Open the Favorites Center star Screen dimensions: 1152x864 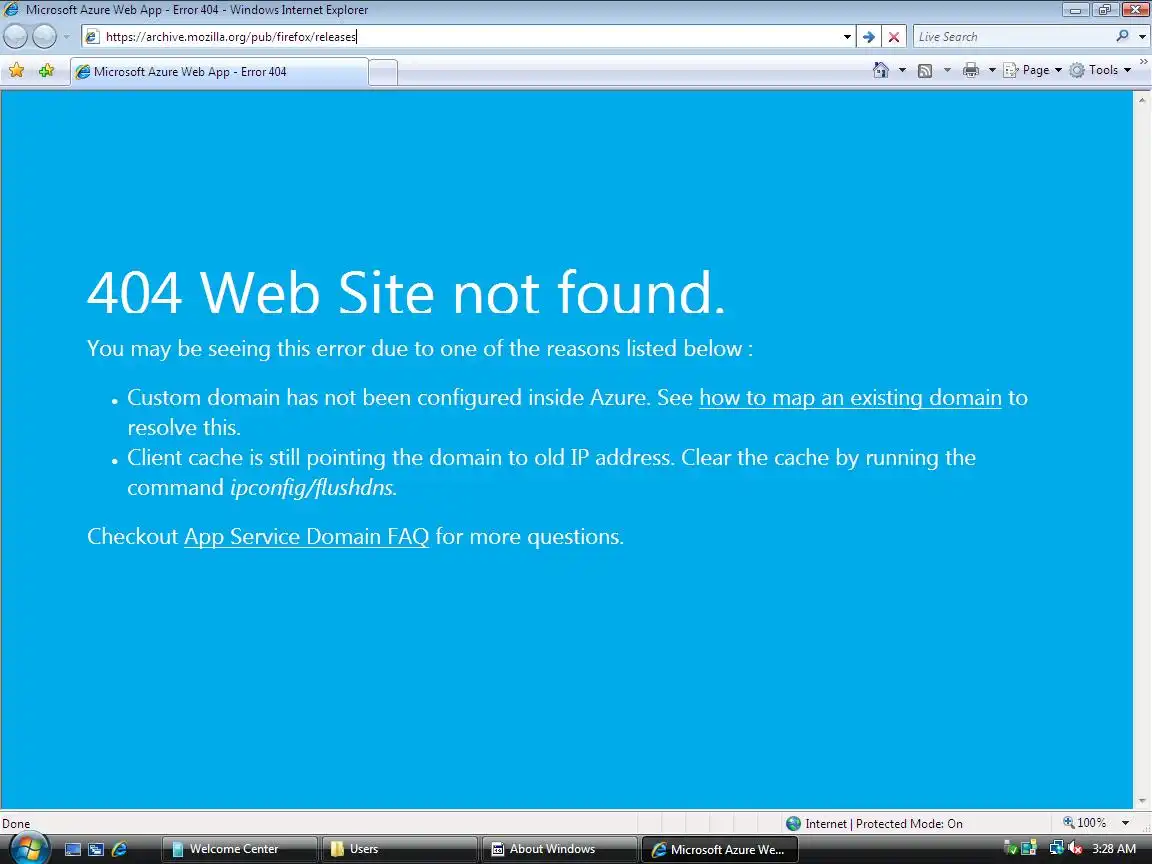(16, 71)
